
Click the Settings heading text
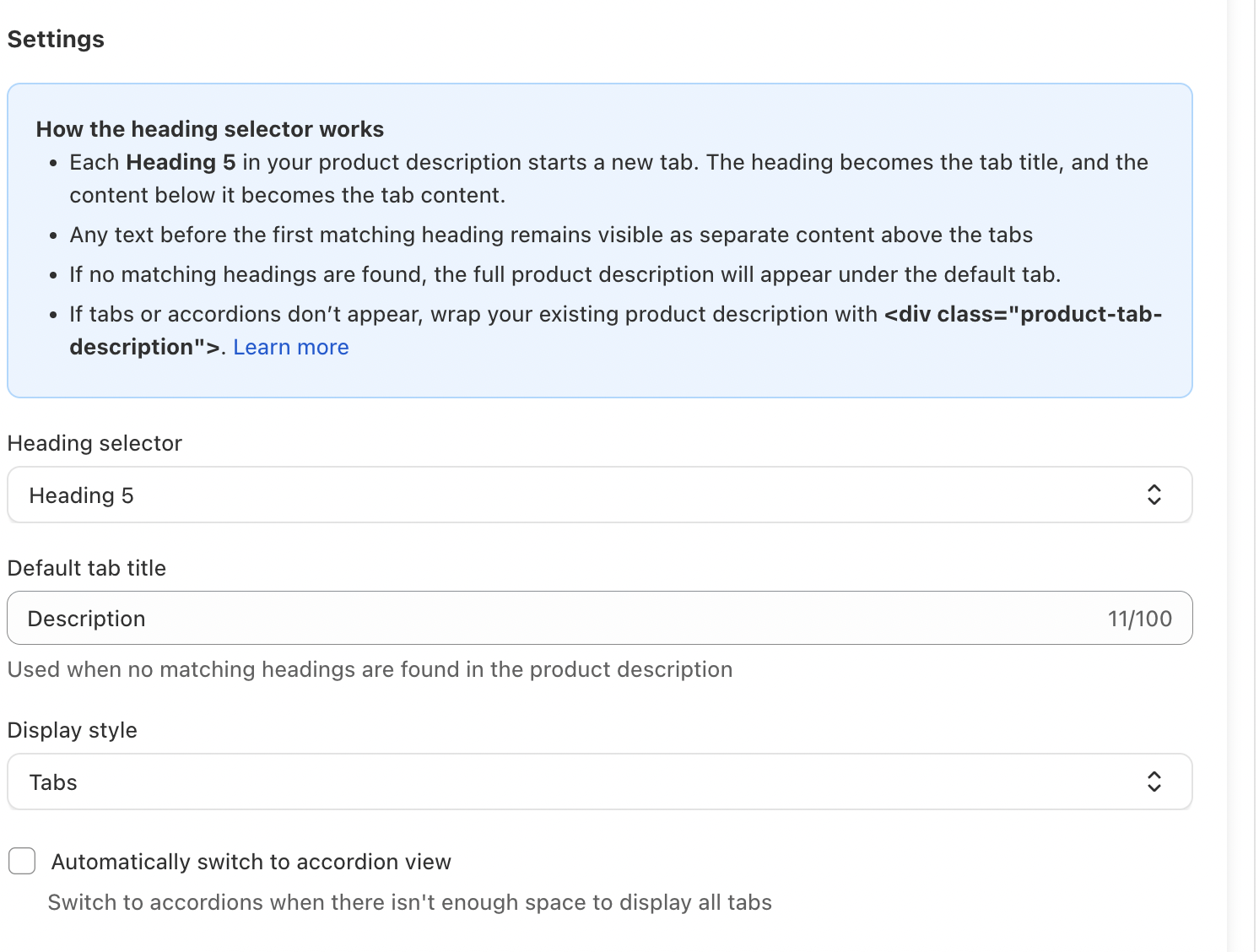point(56,40)
